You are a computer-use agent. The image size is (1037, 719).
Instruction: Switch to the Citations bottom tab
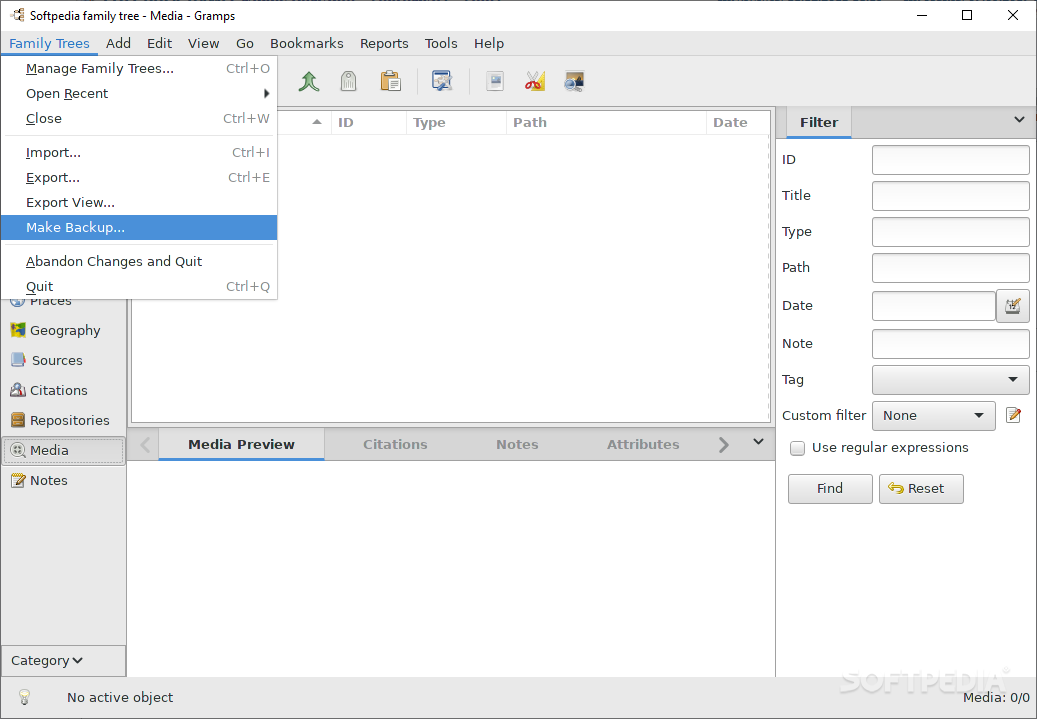[395, 444]
